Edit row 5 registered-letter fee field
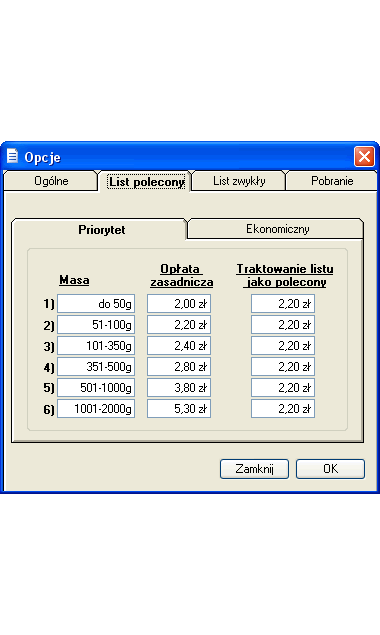 click(x=283, y=388)
